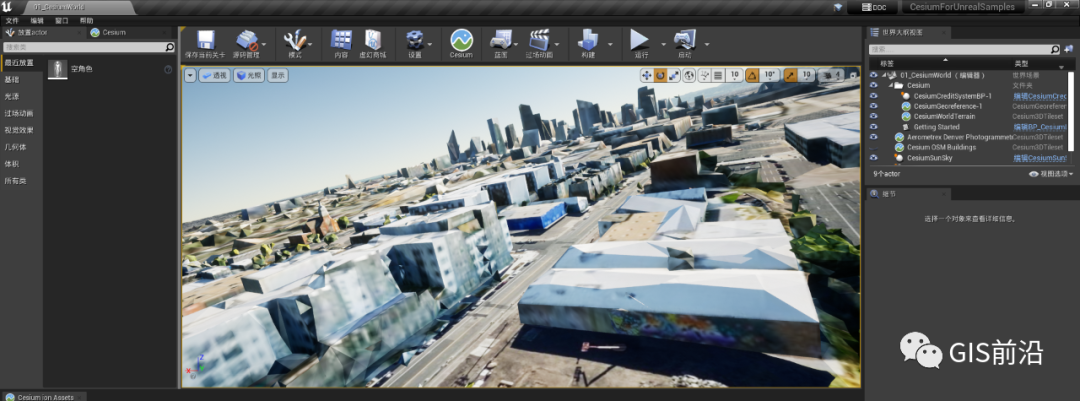This screenshot has height=401, width=1080.
Task: Open the Cesium panel toolbar button
Action: pyautogui.click(x=461, y=44)
